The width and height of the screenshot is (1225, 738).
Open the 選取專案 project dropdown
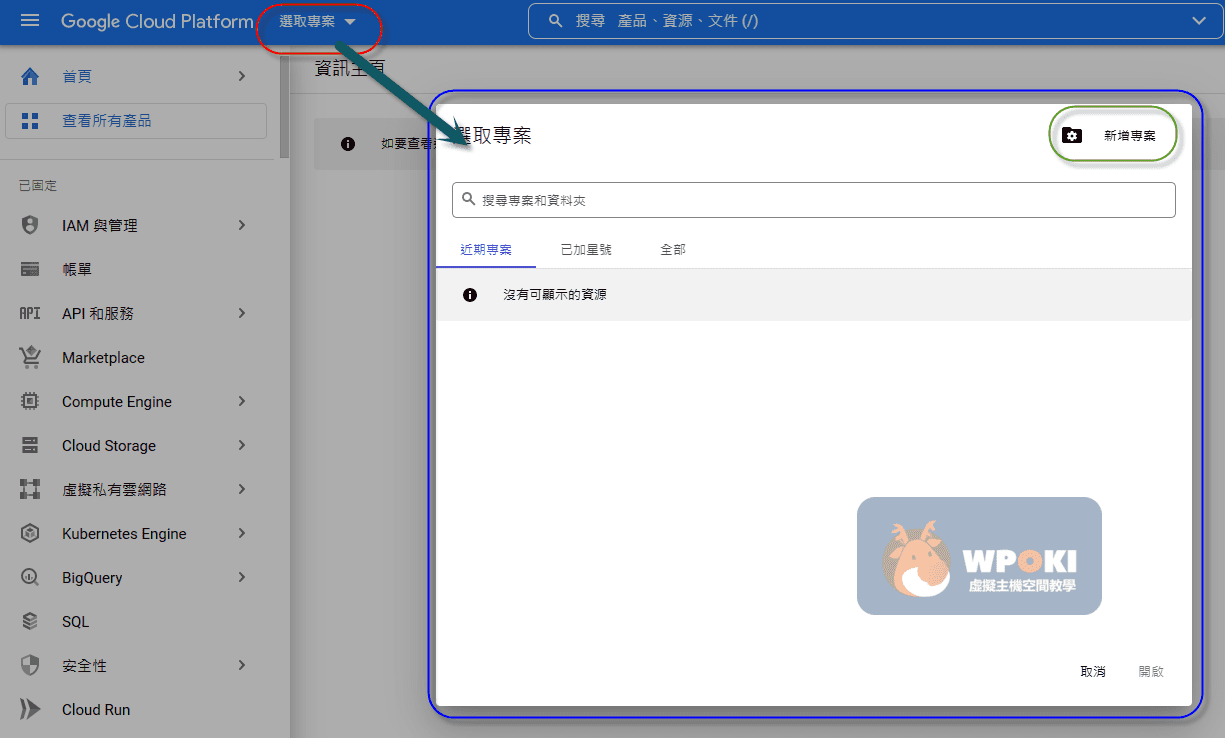pos(317,22)
